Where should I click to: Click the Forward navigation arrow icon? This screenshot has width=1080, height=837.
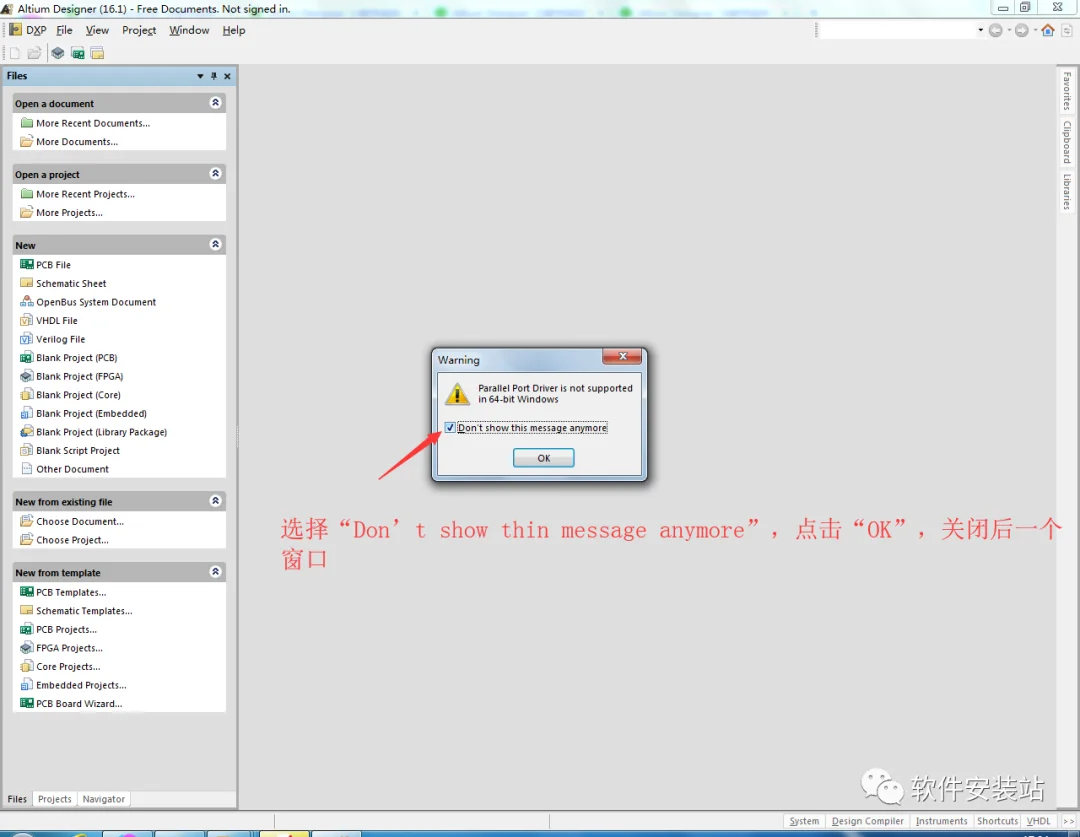click(x=1021, y=30)
